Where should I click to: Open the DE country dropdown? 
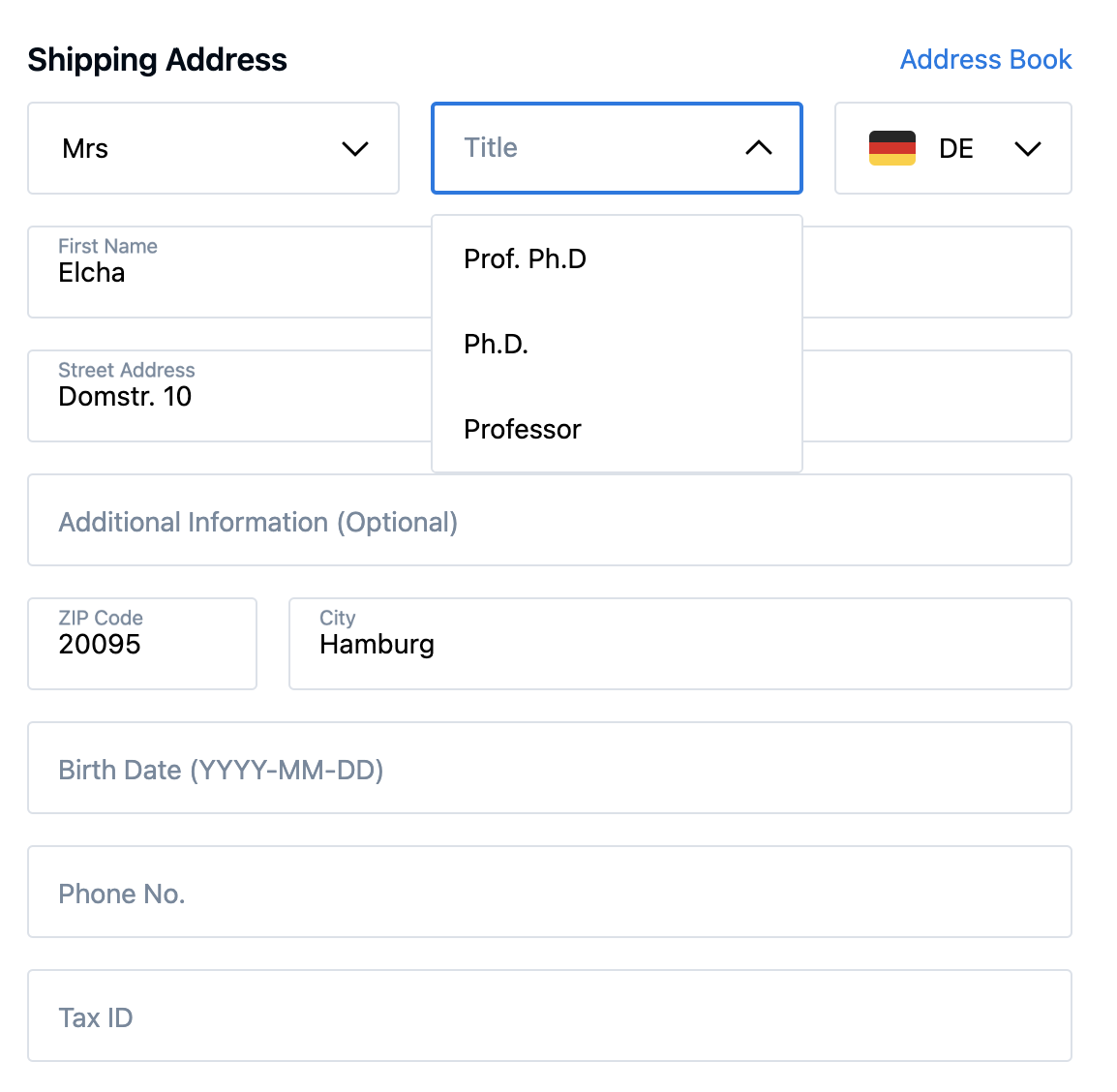pos(954,148)
